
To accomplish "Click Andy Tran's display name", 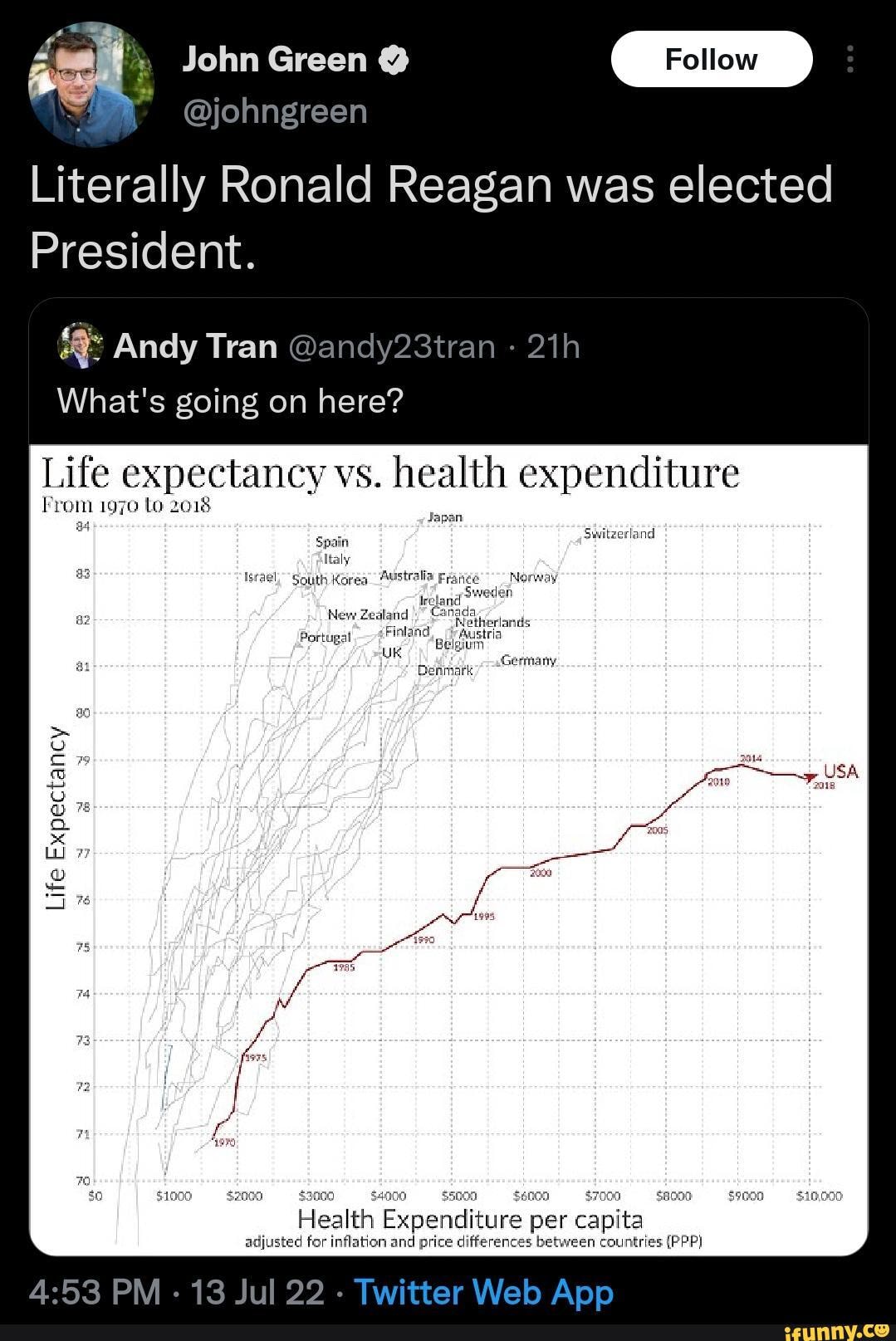I will (193, 346).
